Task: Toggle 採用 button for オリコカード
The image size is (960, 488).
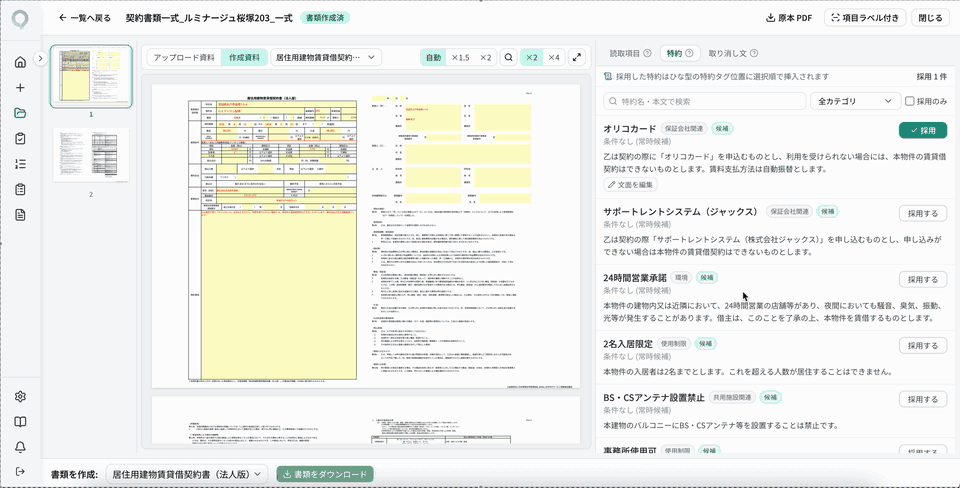Action: pos(923,130)
